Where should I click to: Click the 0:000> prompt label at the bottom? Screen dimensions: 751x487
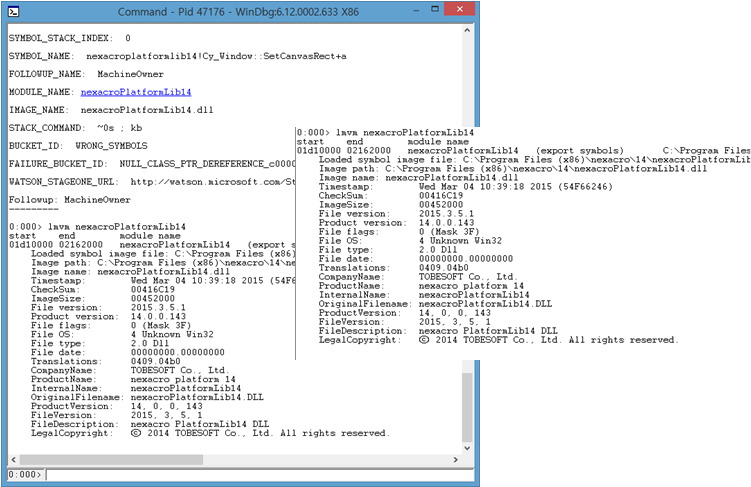tap(25, 475)
